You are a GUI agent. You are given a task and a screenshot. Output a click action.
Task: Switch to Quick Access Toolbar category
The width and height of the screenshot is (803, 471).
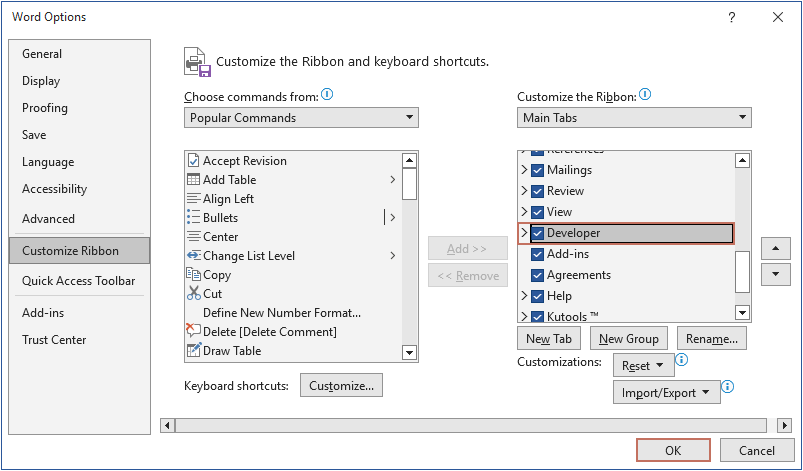click(x=78, y=281)
